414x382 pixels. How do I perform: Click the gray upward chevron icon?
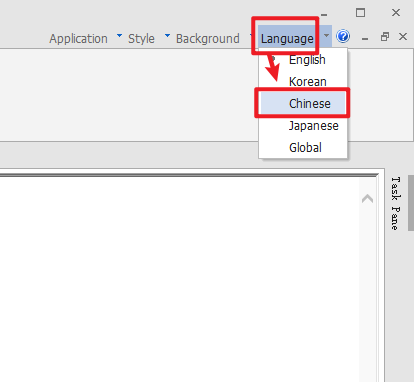(367, 199)
